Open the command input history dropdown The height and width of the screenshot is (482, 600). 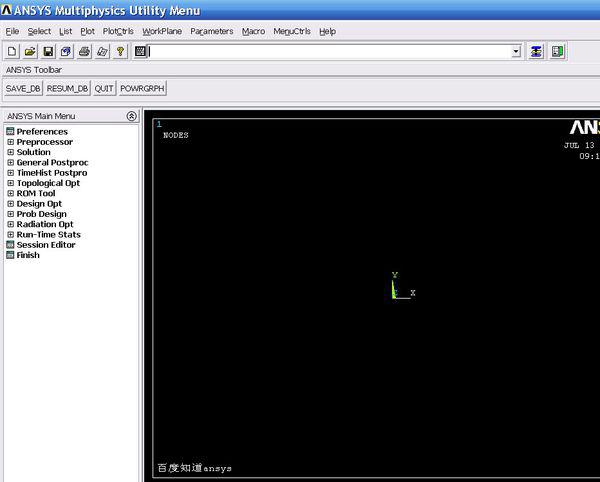[516, 51]
